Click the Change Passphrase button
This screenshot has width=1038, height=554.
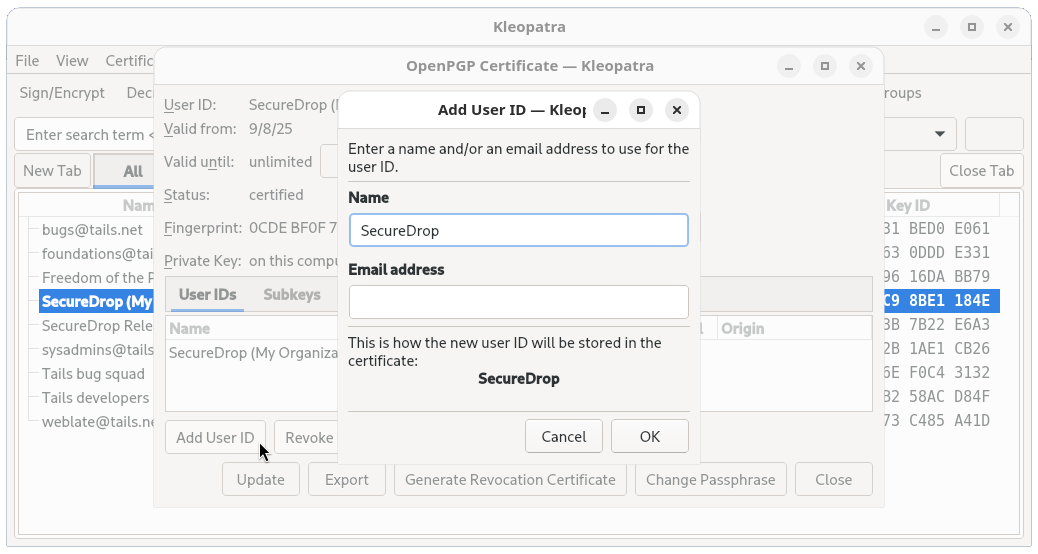pos(710,479)
